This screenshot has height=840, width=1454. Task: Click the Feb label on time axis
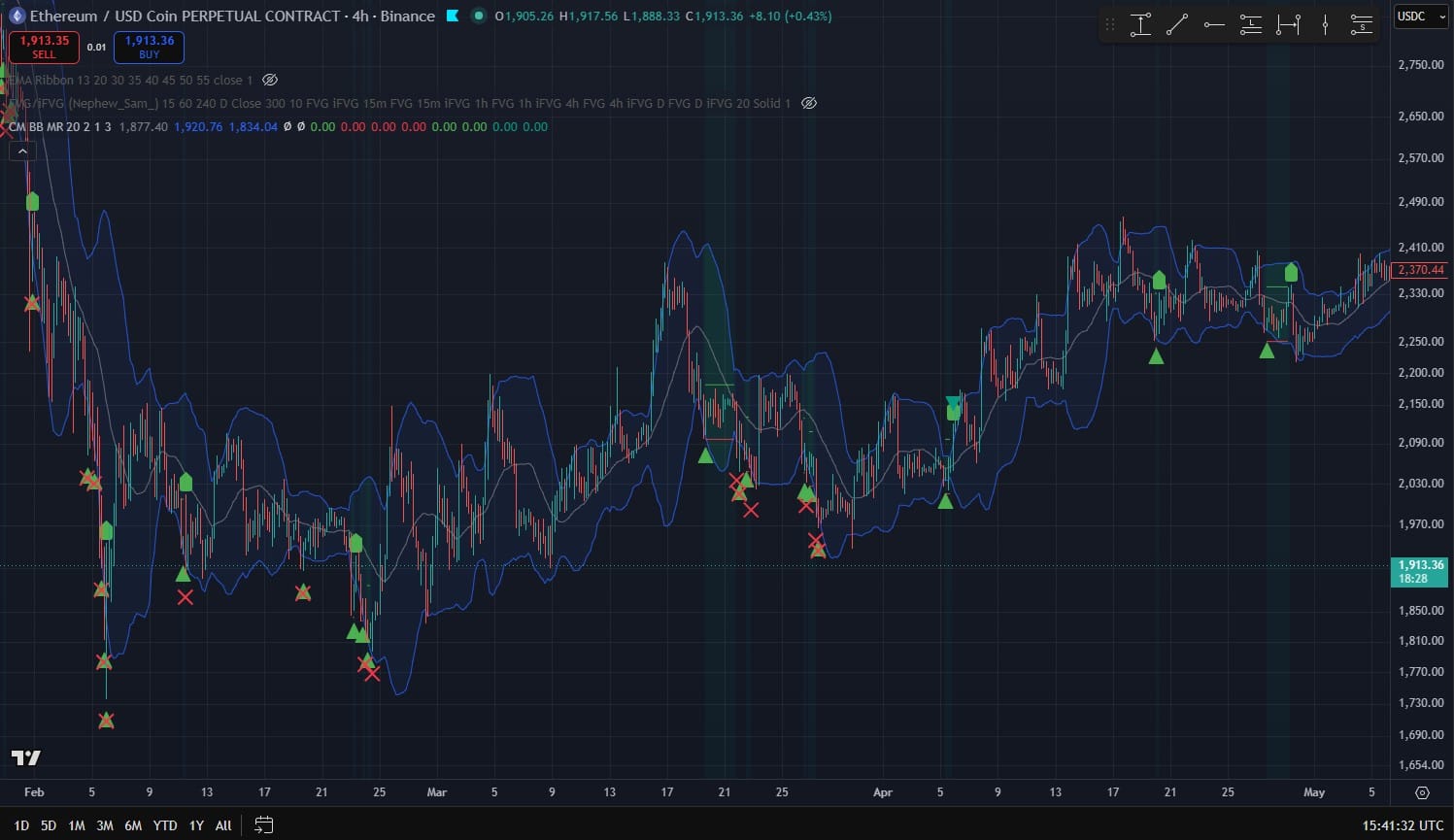click(x=34, y=792)
